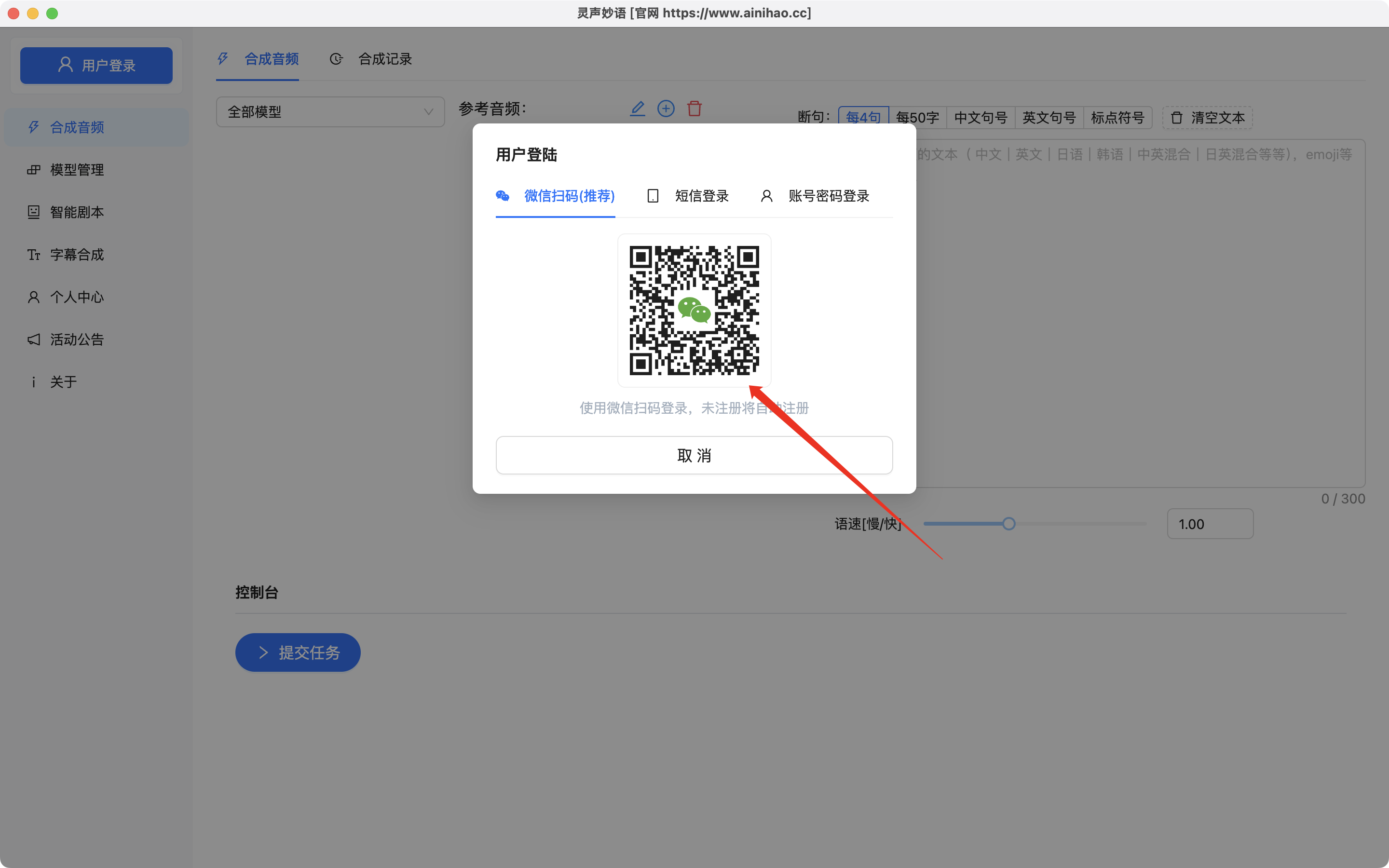Open 个人中心 in the sidebar

(96, 298)
